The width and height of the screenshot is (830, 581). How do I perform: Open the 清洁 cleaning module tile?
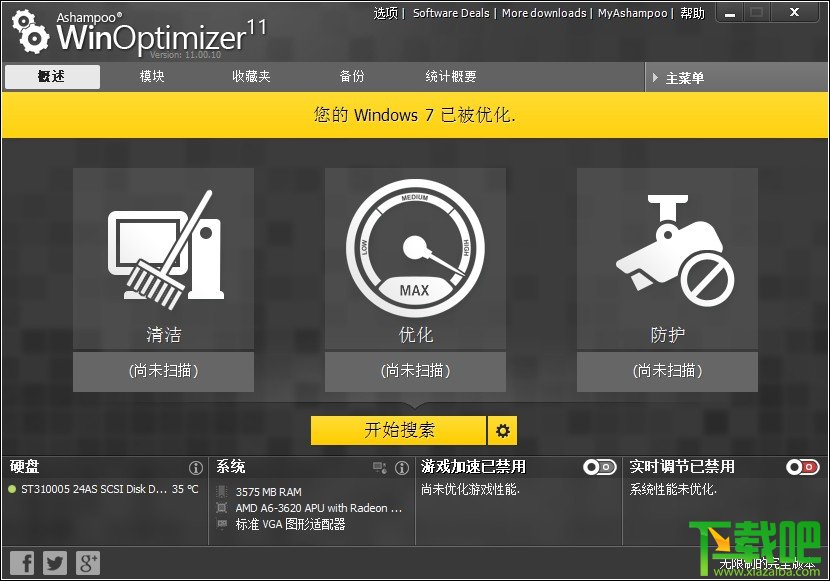(163, 259)
